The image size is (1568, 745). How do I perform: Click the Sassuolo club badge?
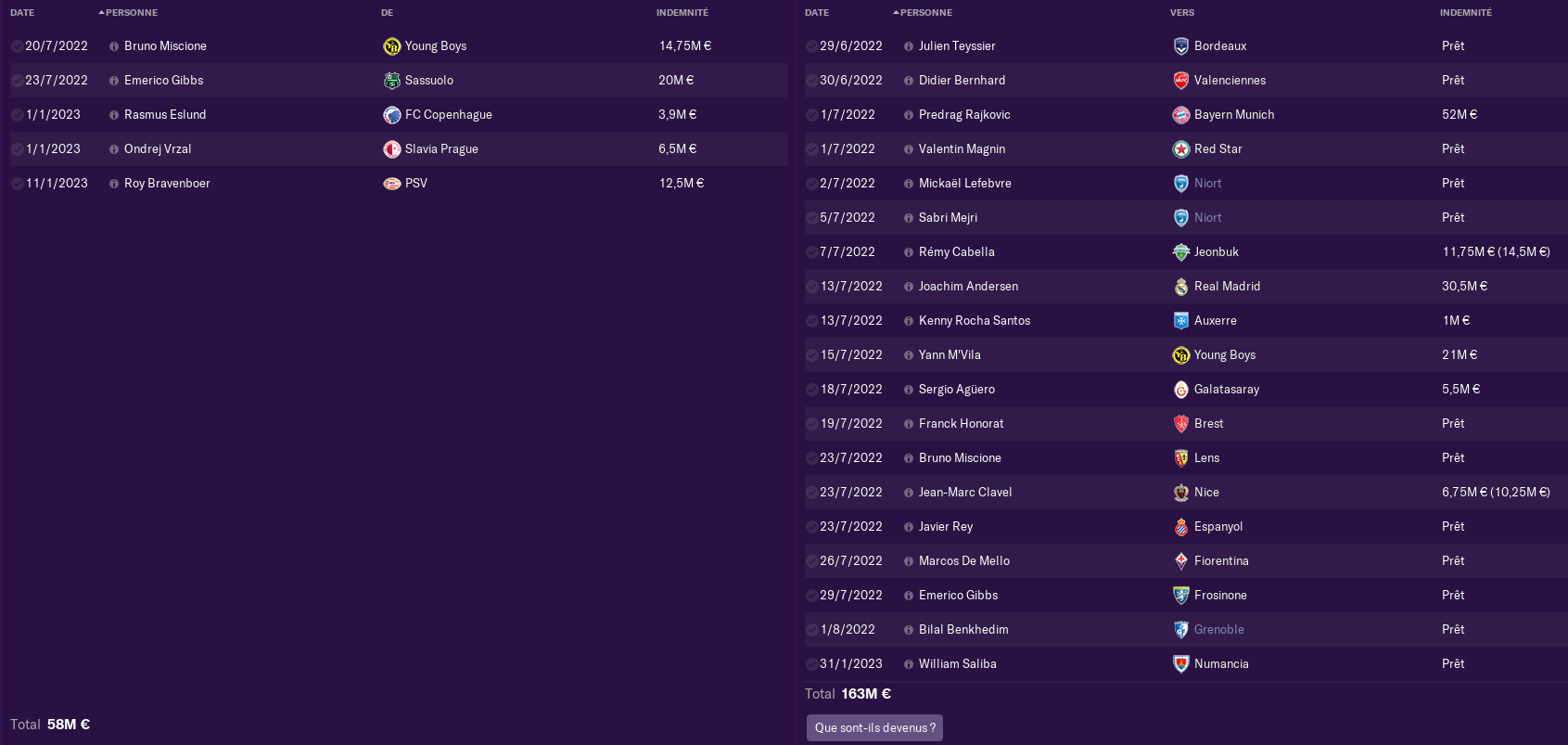(392, 81)
